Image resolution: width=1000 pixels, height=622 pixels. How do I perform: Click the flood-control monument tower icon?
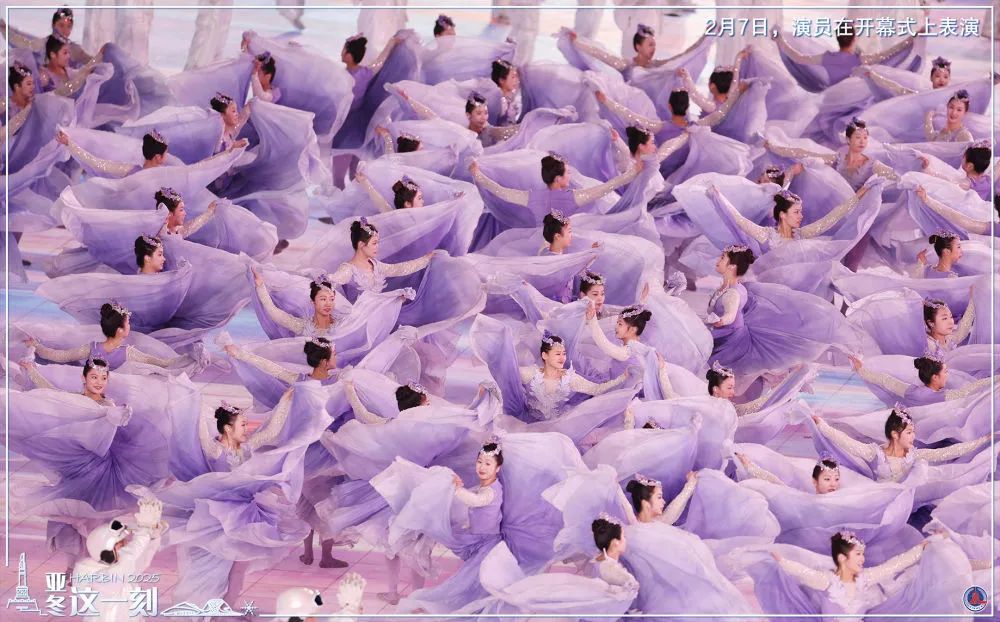click(22, 582)
